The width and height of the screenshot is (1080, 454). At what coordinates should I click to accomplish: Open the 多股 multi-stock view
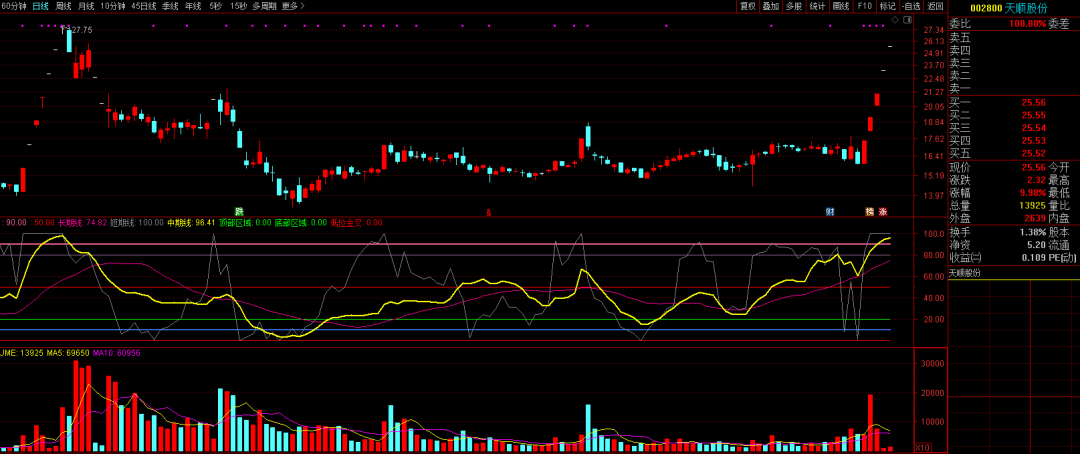tap(793, 6)
